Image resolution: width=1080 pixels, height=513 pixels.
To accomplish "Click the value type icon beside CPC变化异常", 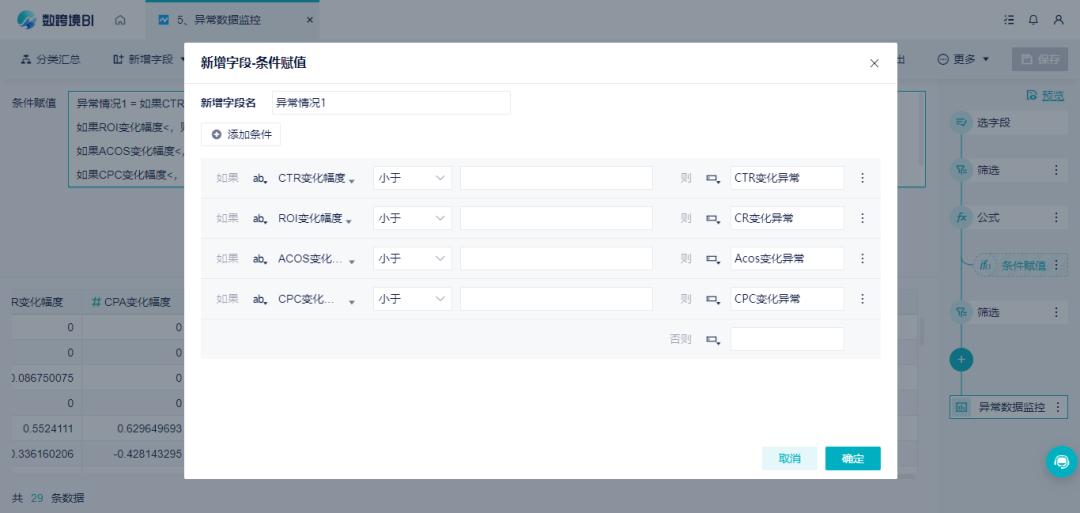I will click(x=713, y=300).
